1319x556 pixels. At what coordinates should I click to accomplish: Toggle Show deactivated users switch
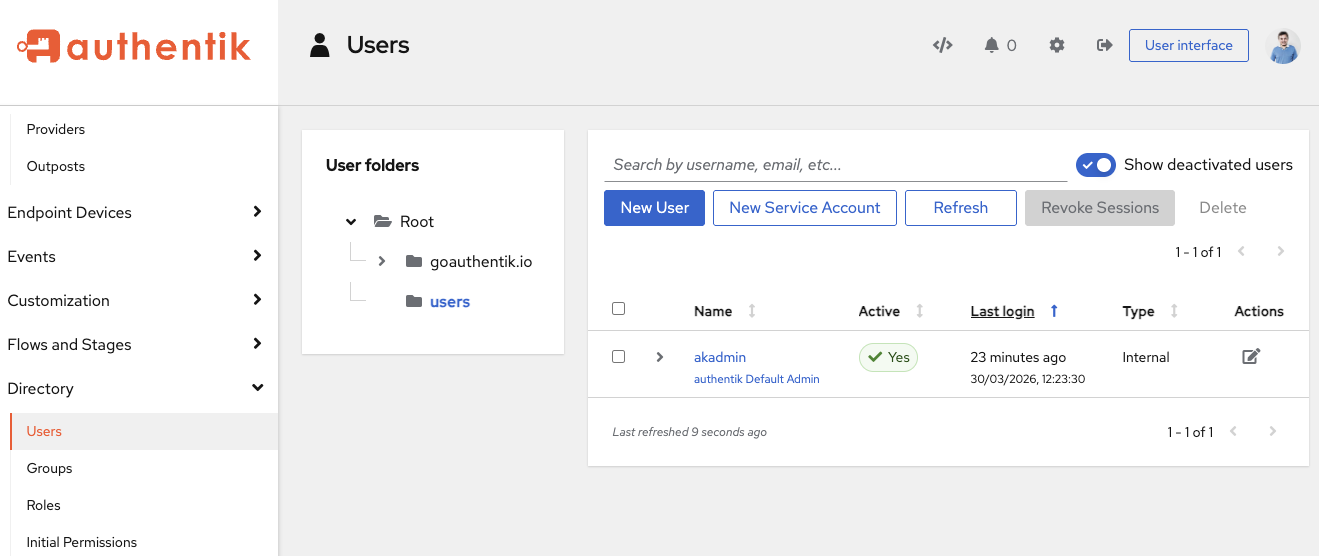point(1095,165)
